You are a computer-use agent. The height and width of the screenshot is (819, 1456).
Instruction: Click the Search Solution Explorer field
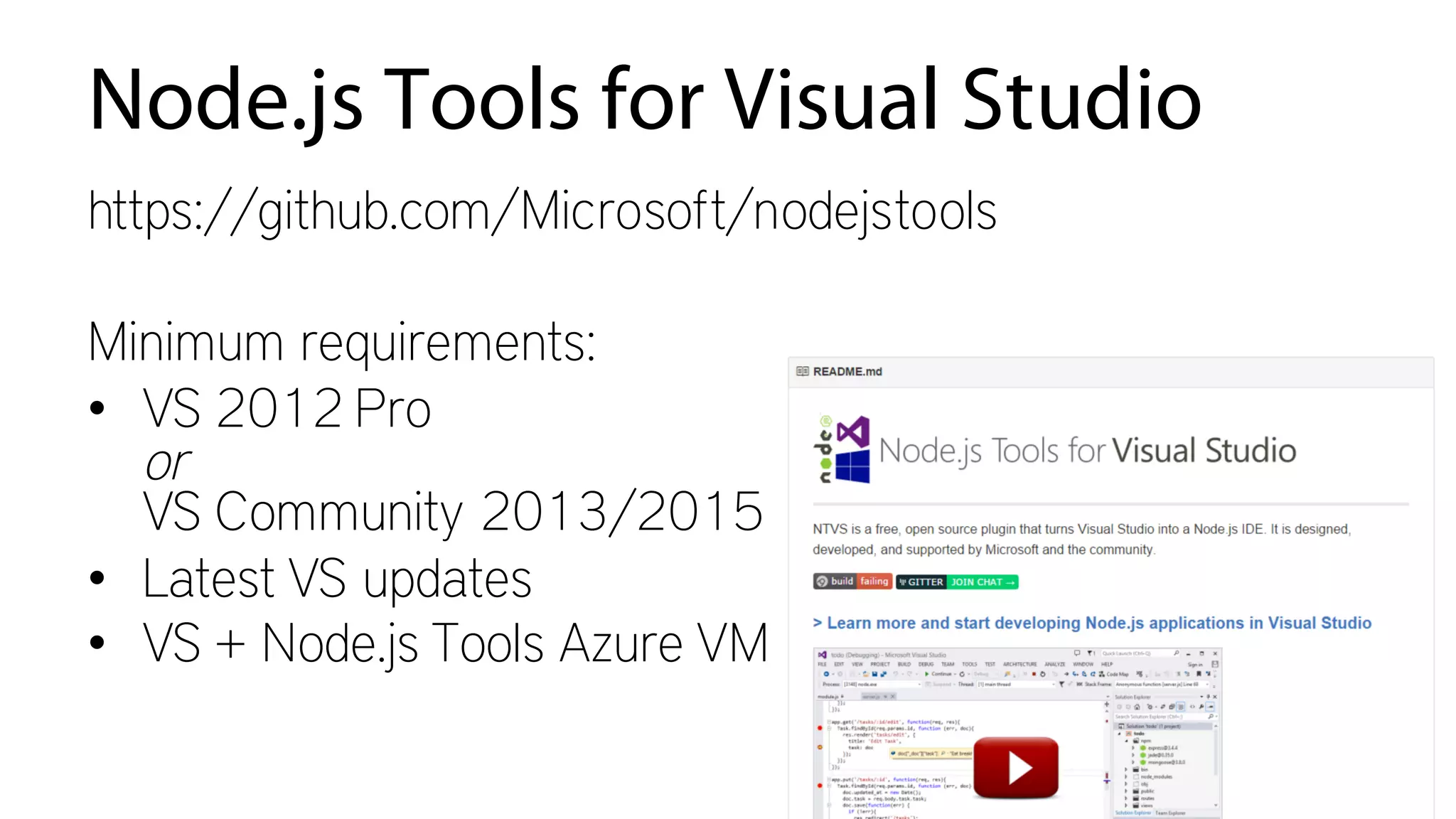pos(1165,717)
